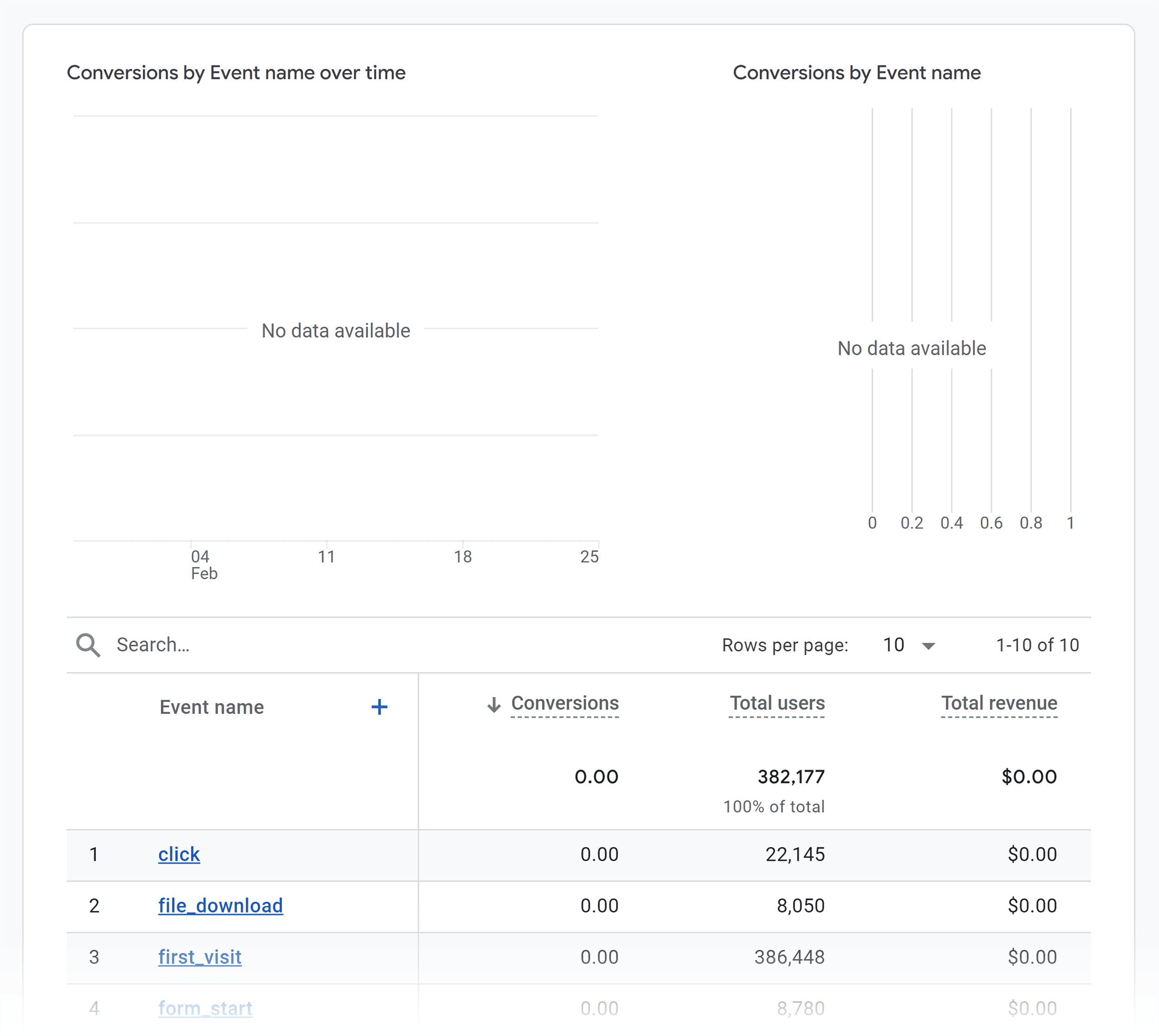Sort the table by Total revenue
This screenshot has width=1159, height=1036.
pos(999,703)
